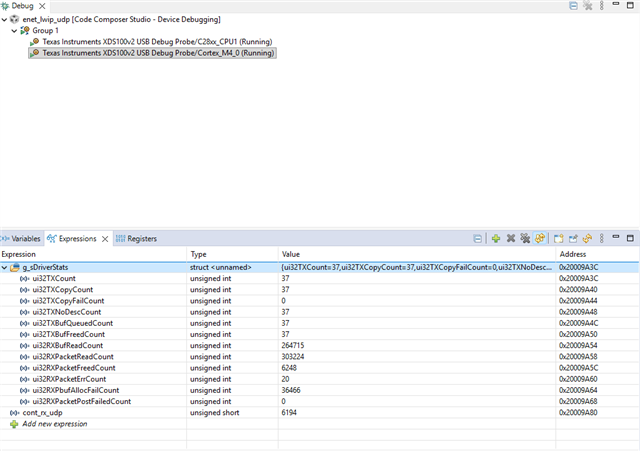Minimize the Expressions panel

pos(616,237)
